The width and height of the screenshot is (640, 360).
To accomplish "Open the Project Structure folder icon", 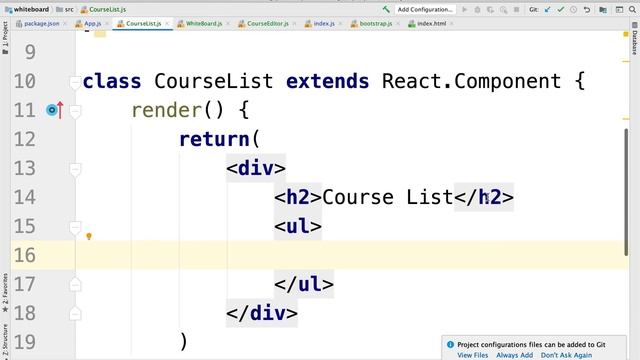I will point(603,9).
